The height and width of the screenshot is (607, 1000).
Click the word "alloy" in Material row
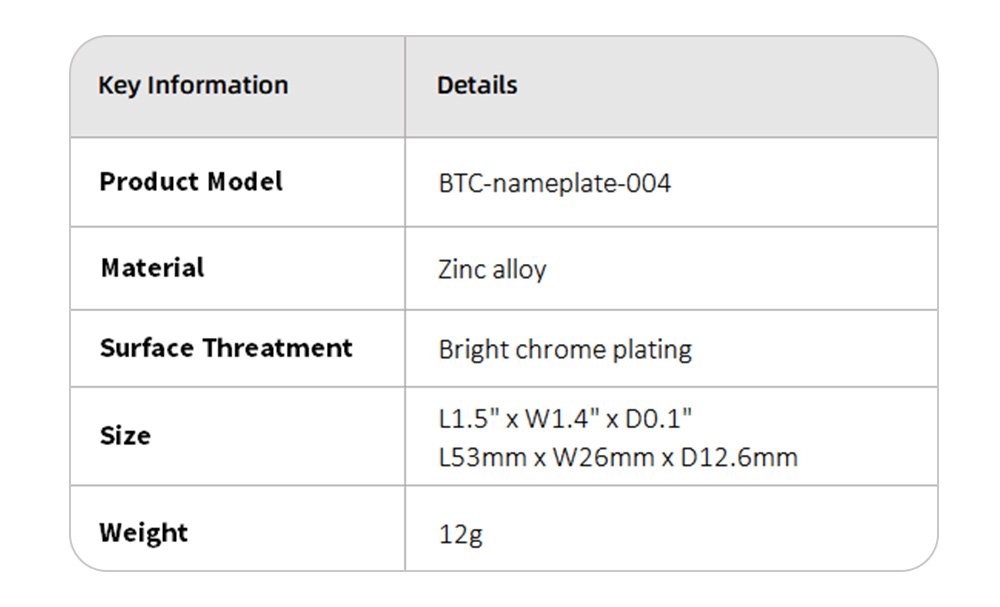point(520,270)
